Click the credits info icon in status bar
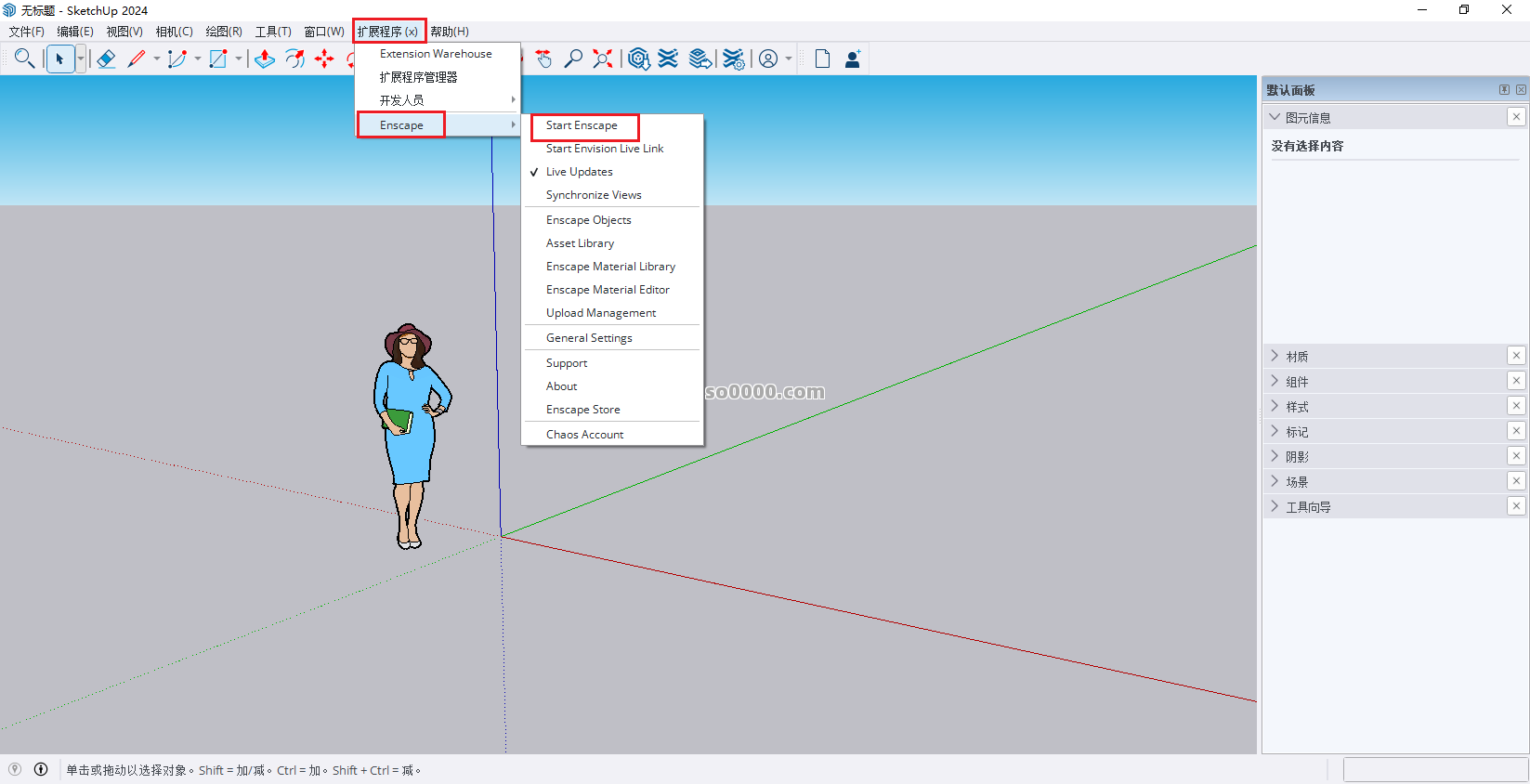Viewport: 1530px width, 784px height. pyautogui.click(x=41, y=769)
